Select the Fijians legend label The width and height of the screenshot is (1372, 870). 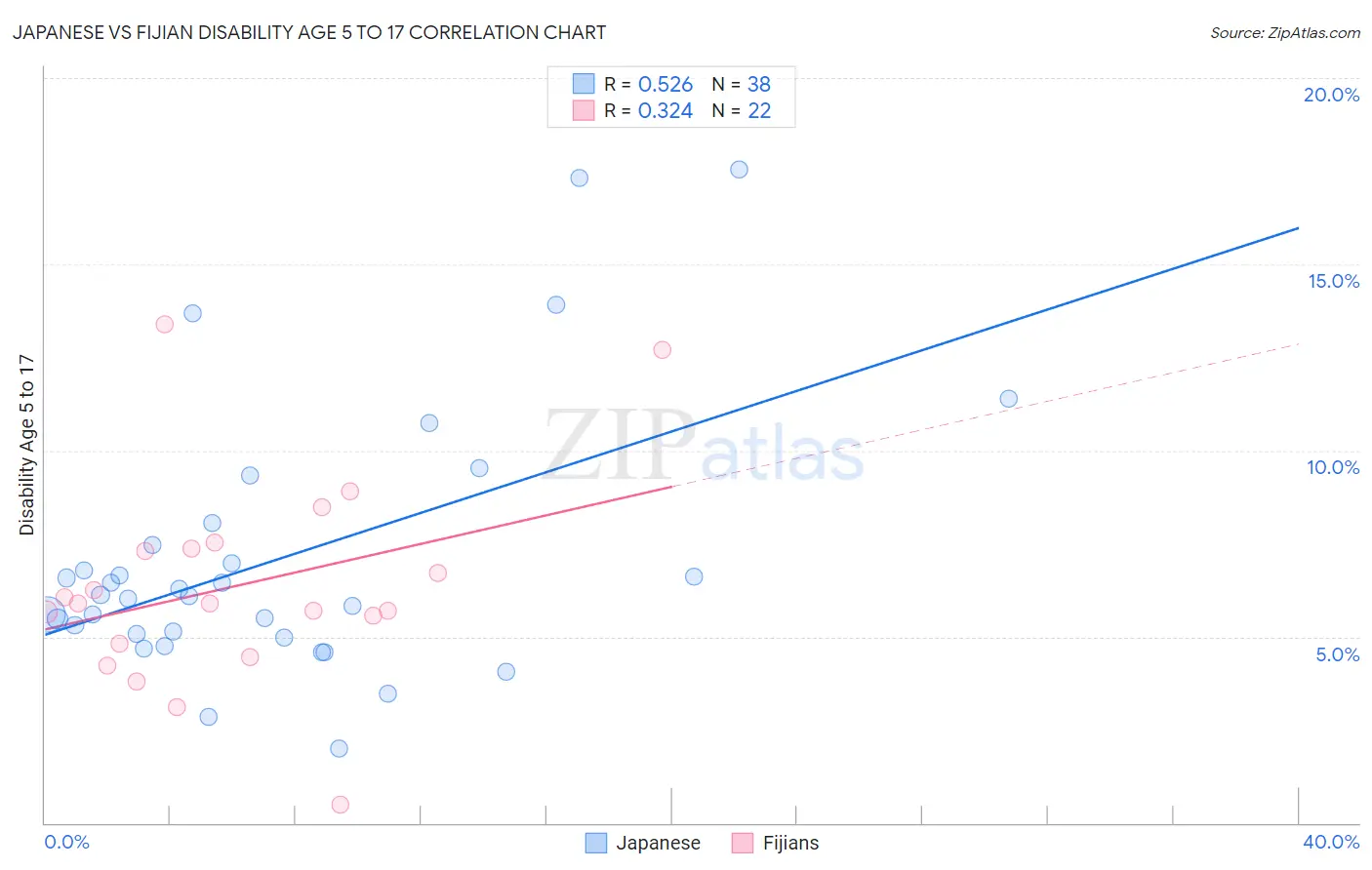[790, 844]
